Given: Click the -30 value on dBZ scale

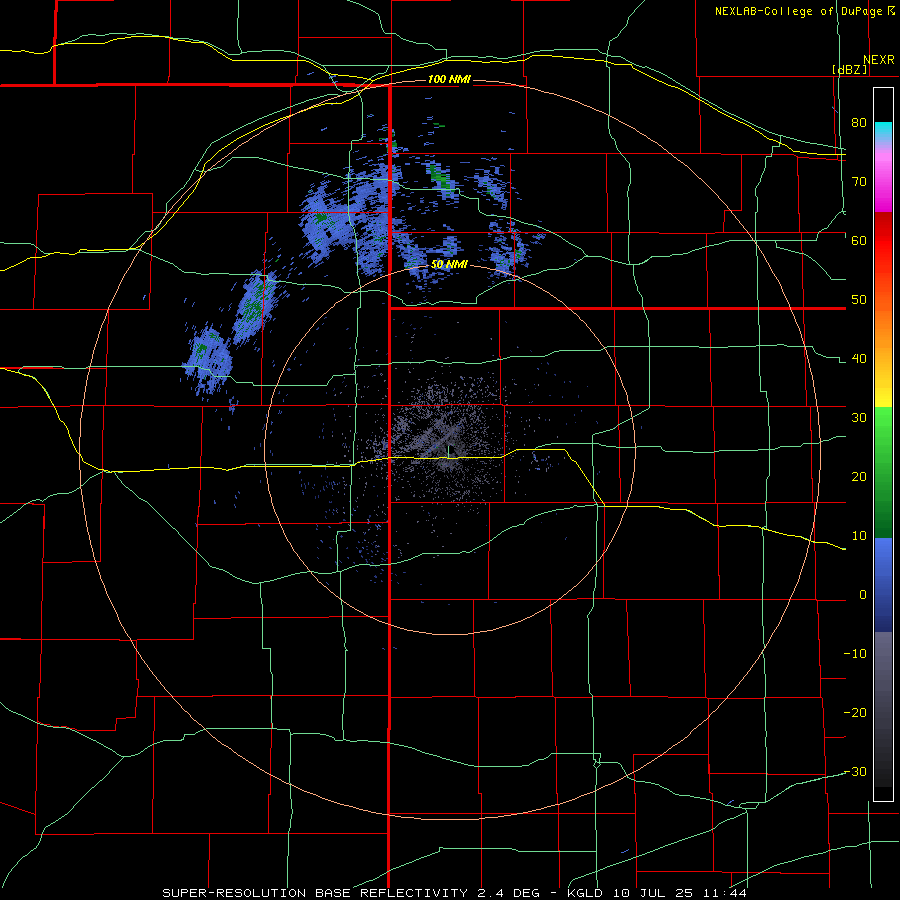Looking at the screenshot, I should pyautogui.click(x=855, y=772).
